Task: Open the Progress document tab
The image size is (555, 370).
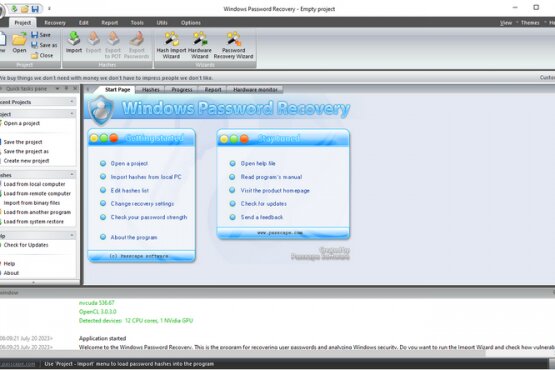Action: [182, 90]
